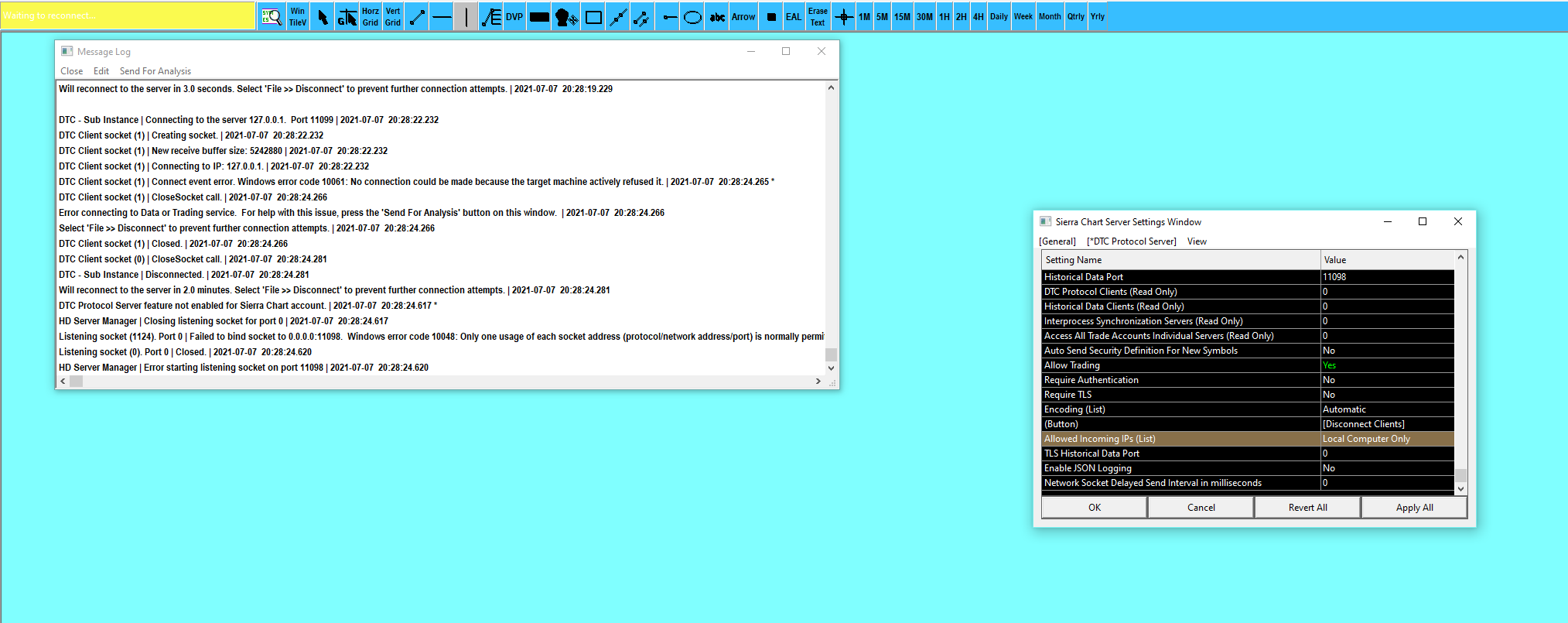Click the Revert All button

(x=1308, y=508)
